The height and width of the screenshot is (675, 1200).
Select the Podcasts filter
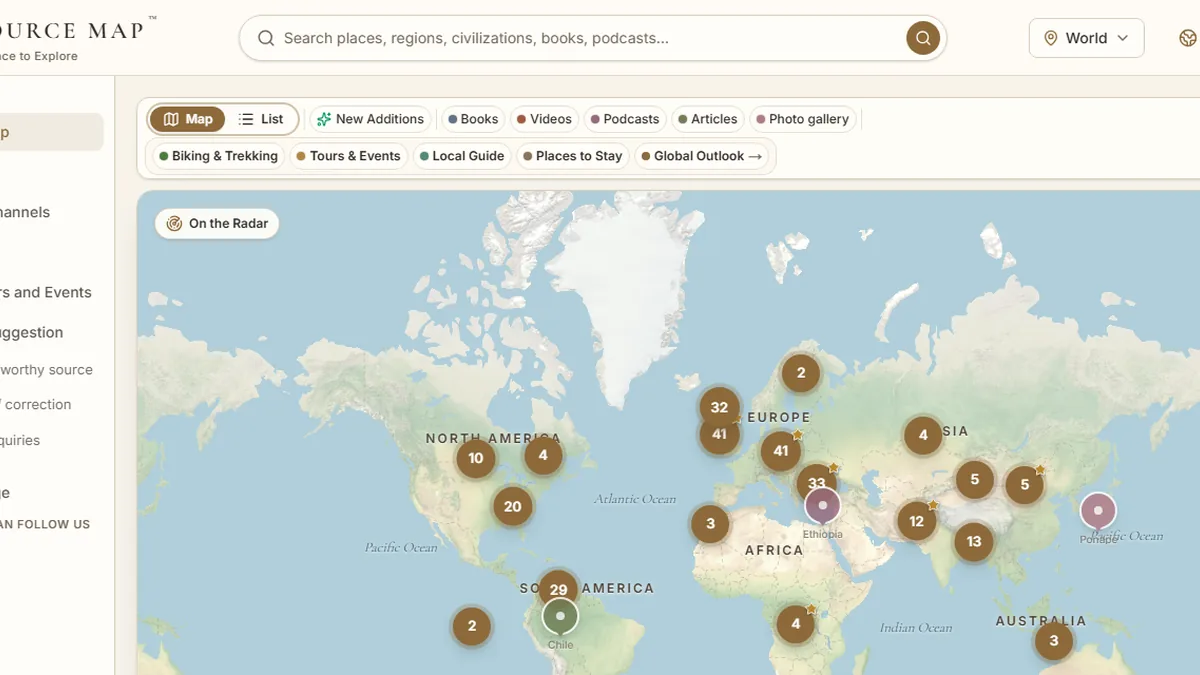click(x=625, y=119)
